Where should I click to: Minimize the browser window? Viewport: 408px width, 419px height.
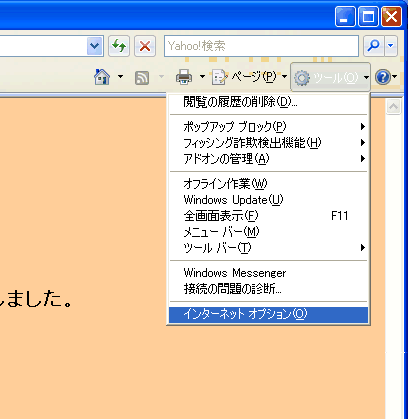pyautogui.click(x=345, y=16)
